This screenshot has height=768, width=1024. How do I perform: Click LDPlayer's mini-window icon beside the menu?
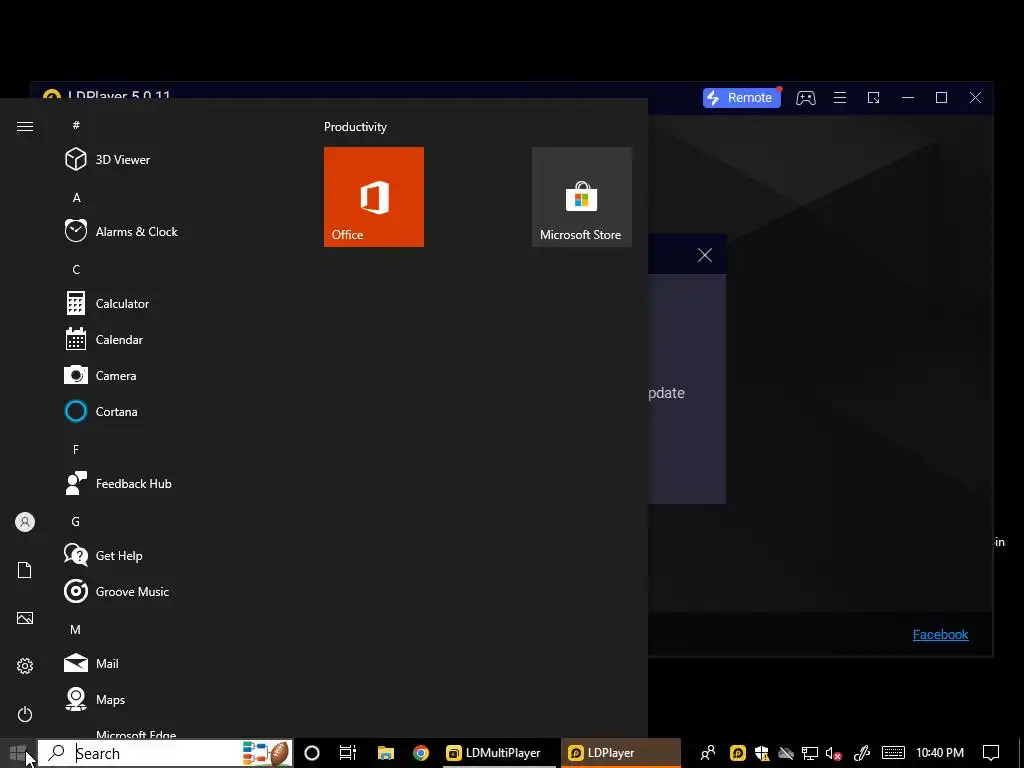[x=874, y=98]
